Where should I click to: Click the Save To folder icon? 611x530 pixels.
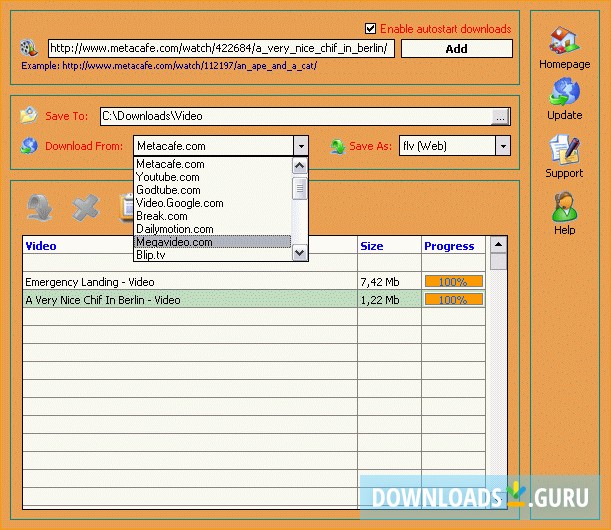(29, 116)
